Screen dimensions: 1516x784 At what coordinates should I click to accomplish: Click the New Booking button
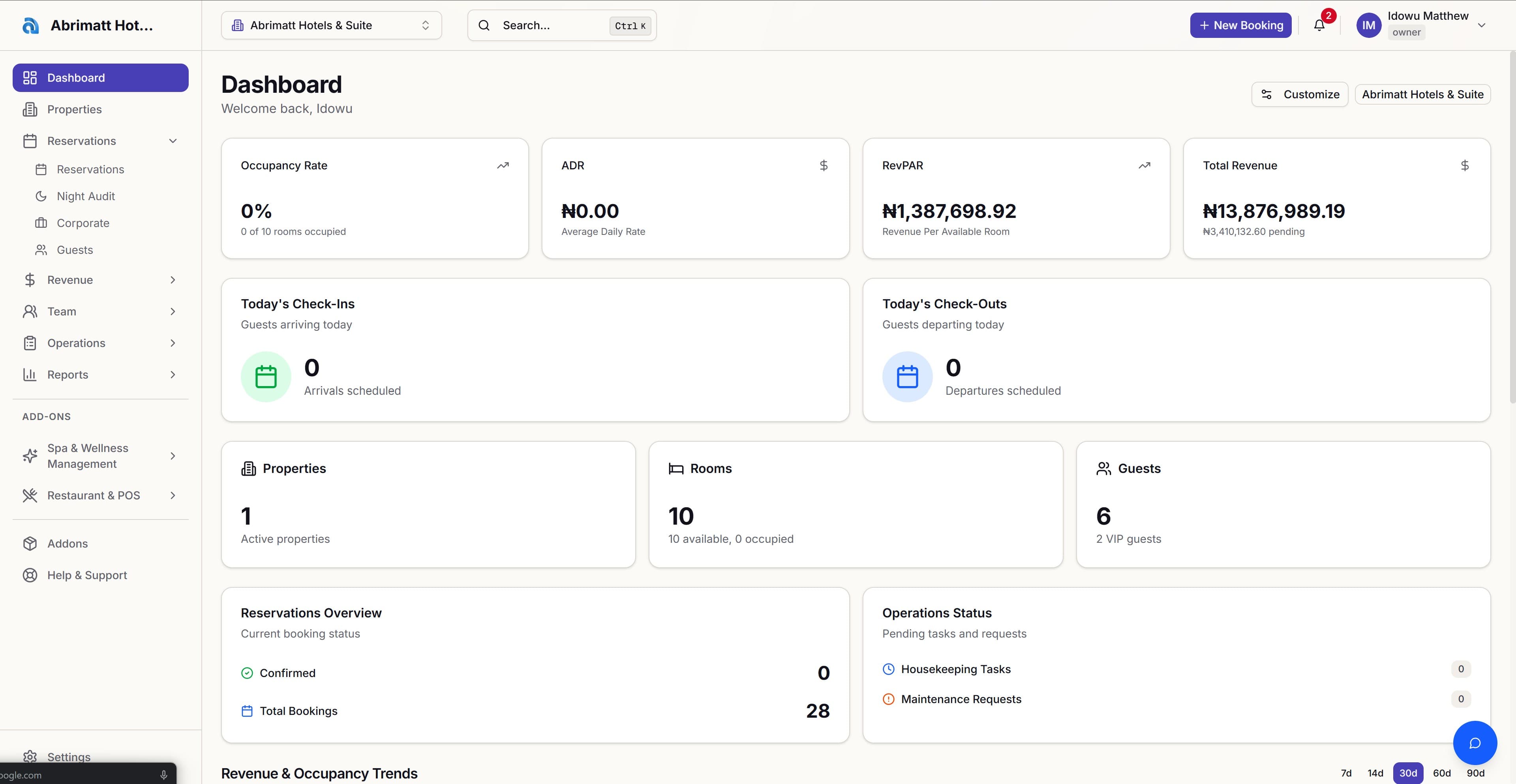(x=1240, y=25)
